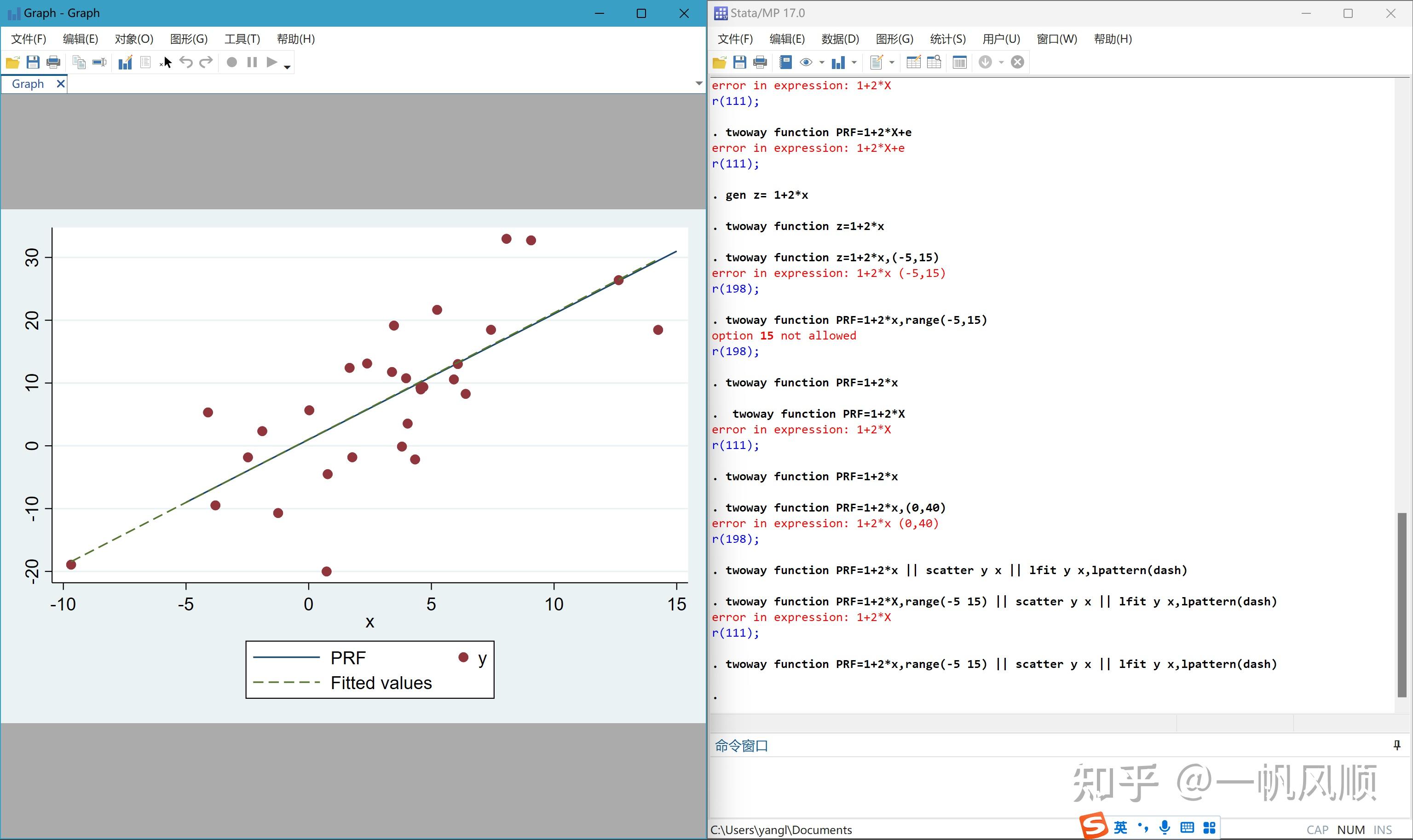The height and width of the screenshot is (840, 1413).
Task: Expand the dropdown next to the More icon
Action: [x=1001, y=63]
